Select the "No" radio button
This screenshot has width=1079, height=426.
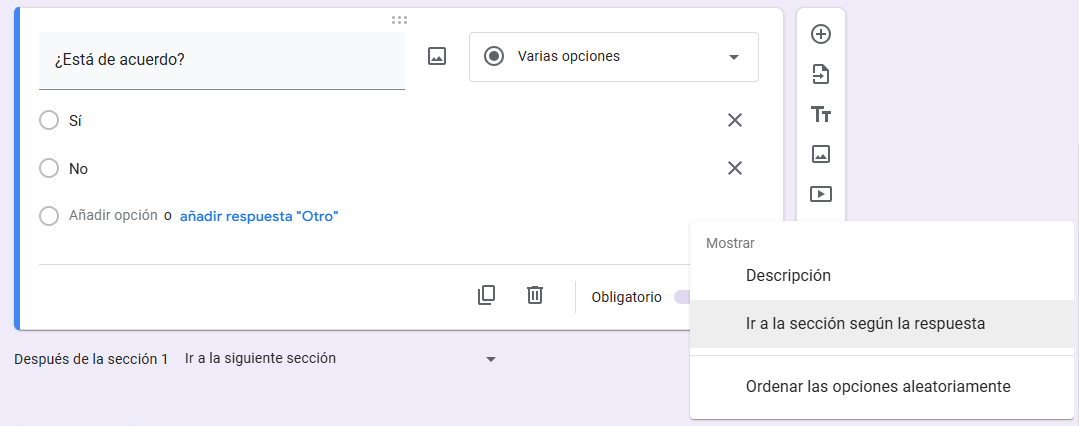coord(49,168)
